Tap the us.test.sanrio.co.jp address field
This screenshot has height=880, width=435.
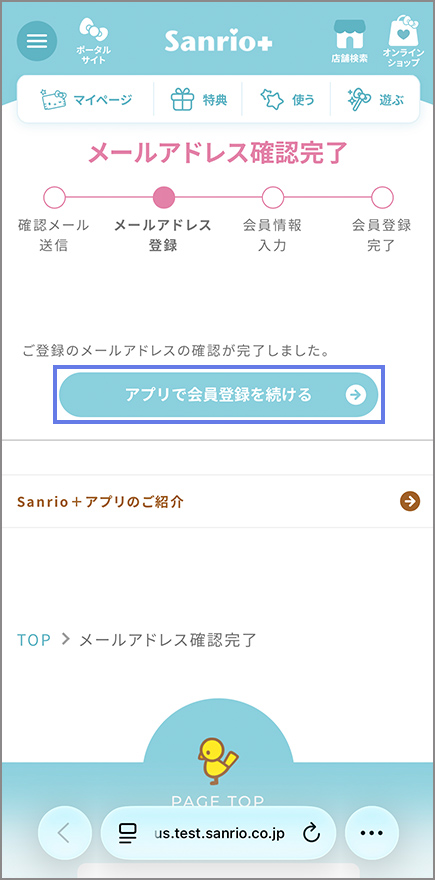219,833
